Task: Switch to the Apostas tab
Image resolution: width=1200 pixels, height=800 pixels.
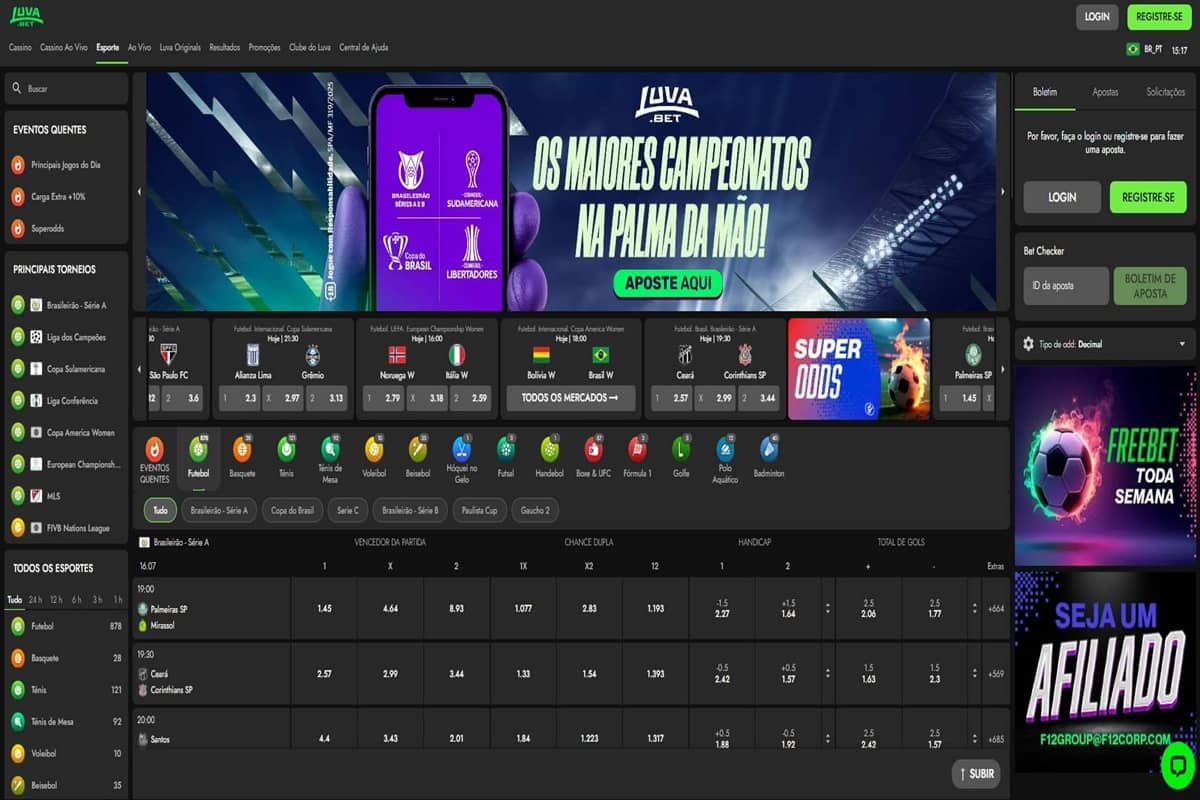Action: tap(1105, 92)
